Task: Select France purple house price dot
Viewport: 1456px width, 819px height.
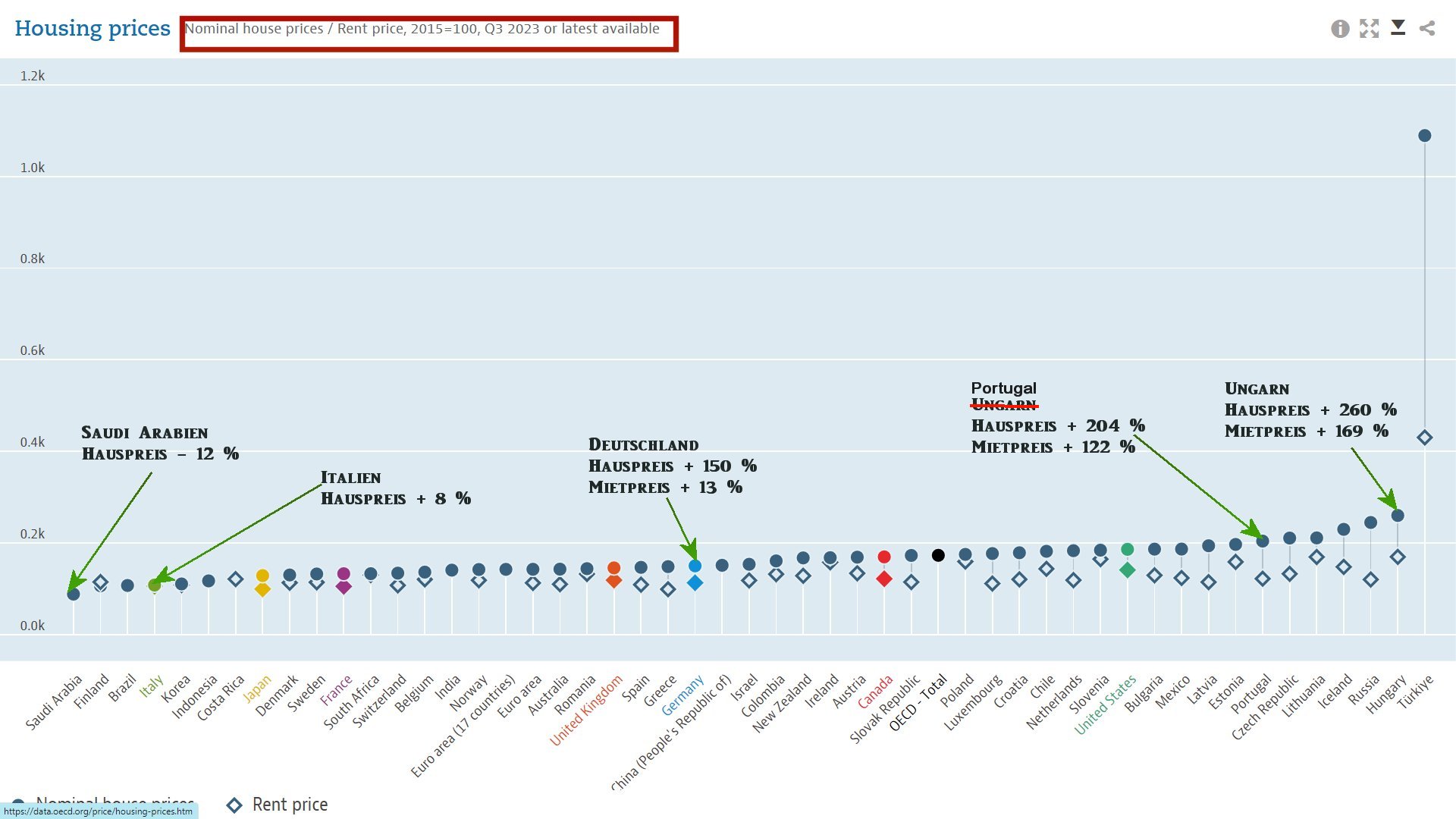Action: 344,574
